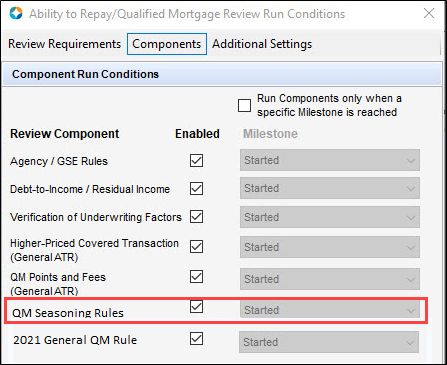Uncheck QM Points and Fees checkbox
Viewport: 447px width, 365px height.
point(196,277)
